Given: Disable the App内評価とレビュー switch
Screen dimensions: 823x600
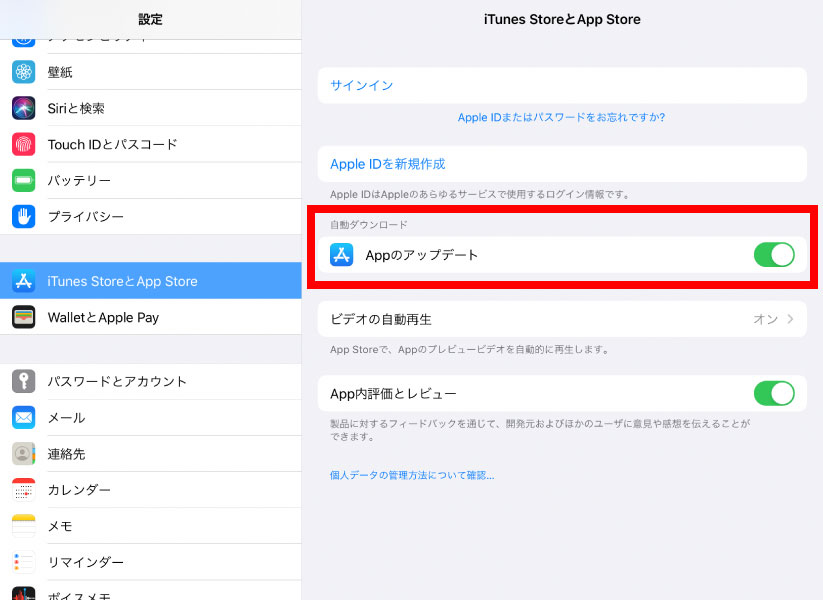Looking at the screenshot, I should point(773,393).
